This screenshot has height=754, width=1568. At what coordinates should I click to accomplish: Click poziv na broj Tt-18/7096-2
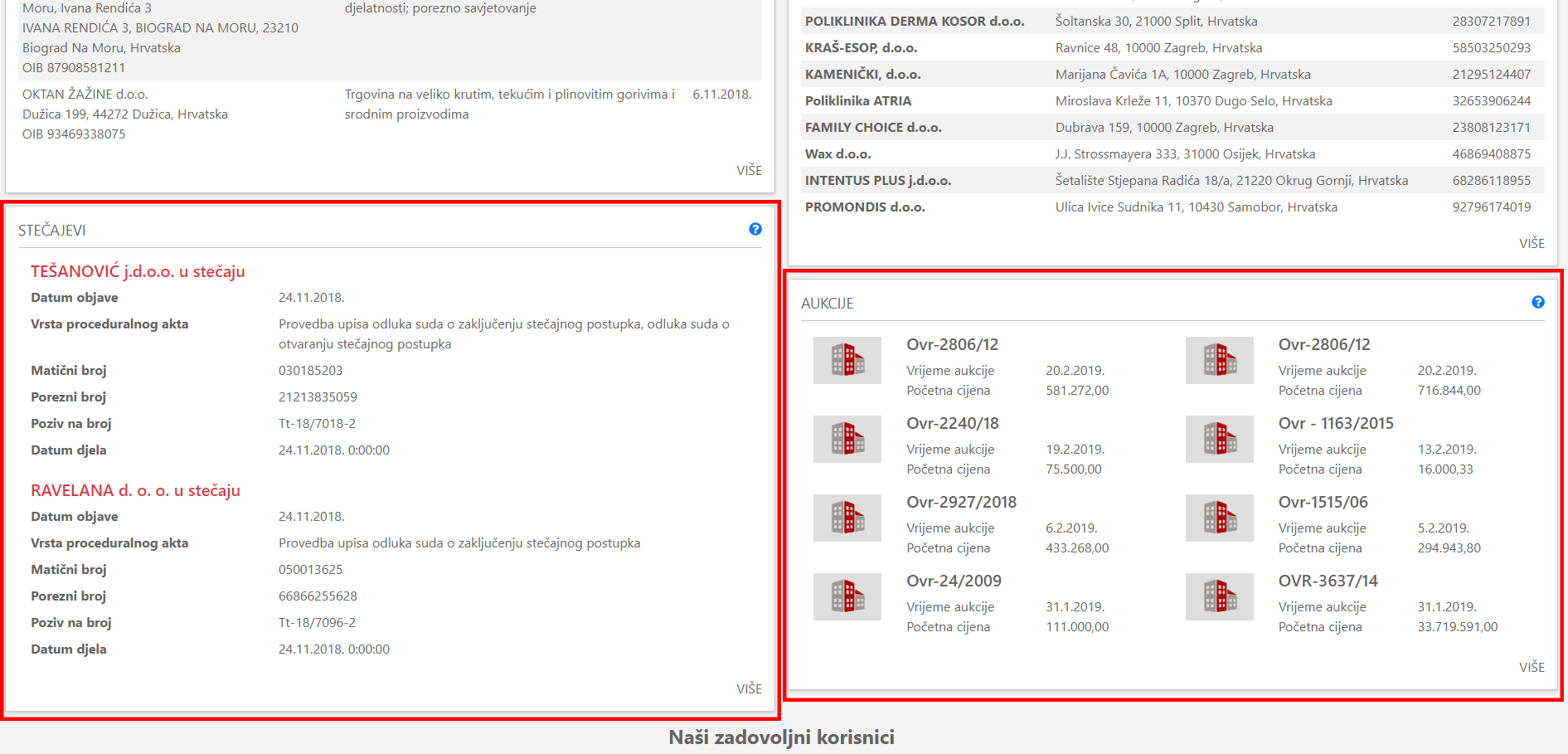pyautogui.click(x=317, y=622)
